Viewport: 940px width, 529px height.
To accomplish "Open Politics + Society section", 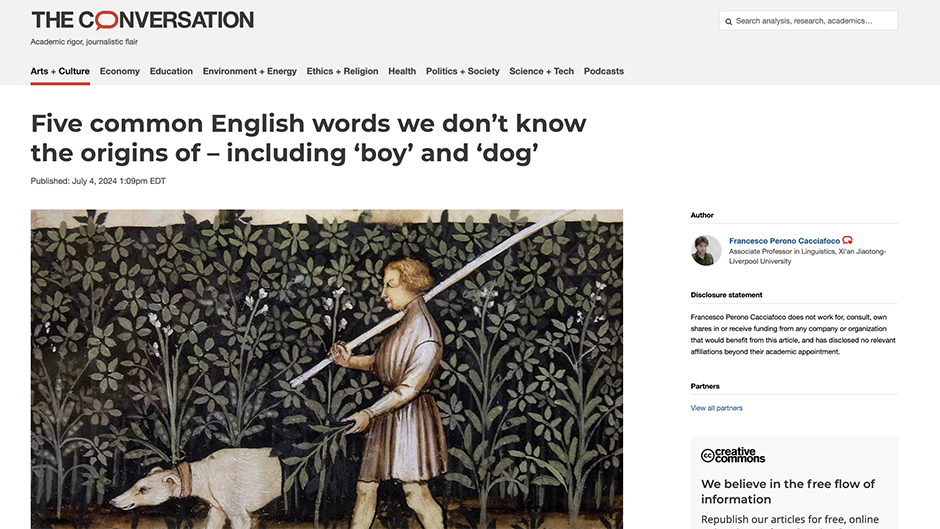I will click(x=462, y=71).
